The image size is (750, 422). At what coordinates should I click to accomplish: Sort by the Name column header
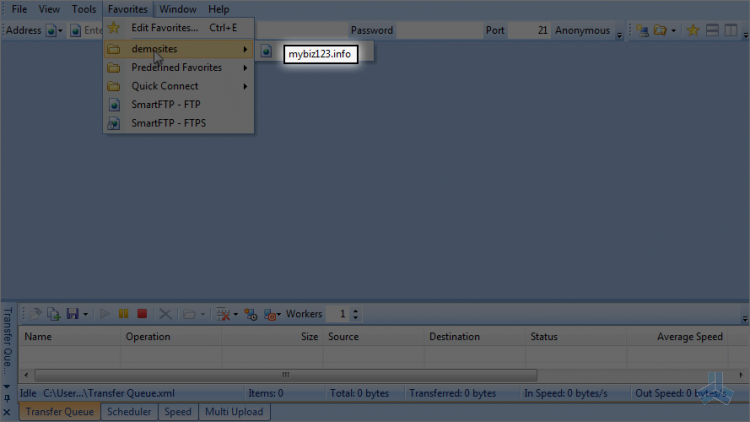[x=69, y=337]
